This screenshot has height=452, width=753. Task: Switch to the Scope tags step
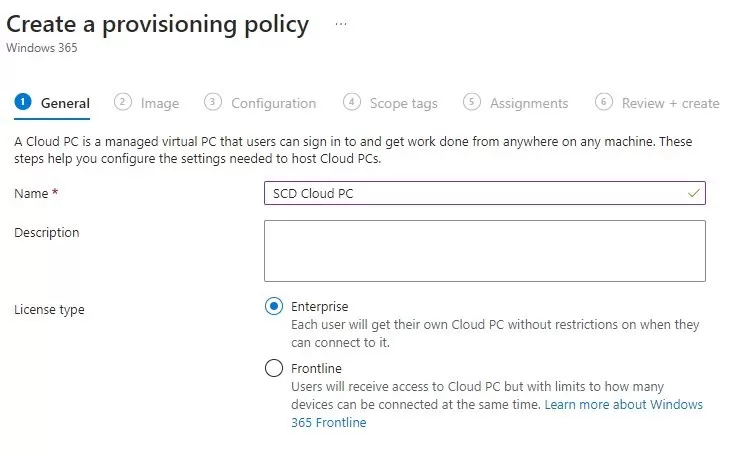(390, 103)
